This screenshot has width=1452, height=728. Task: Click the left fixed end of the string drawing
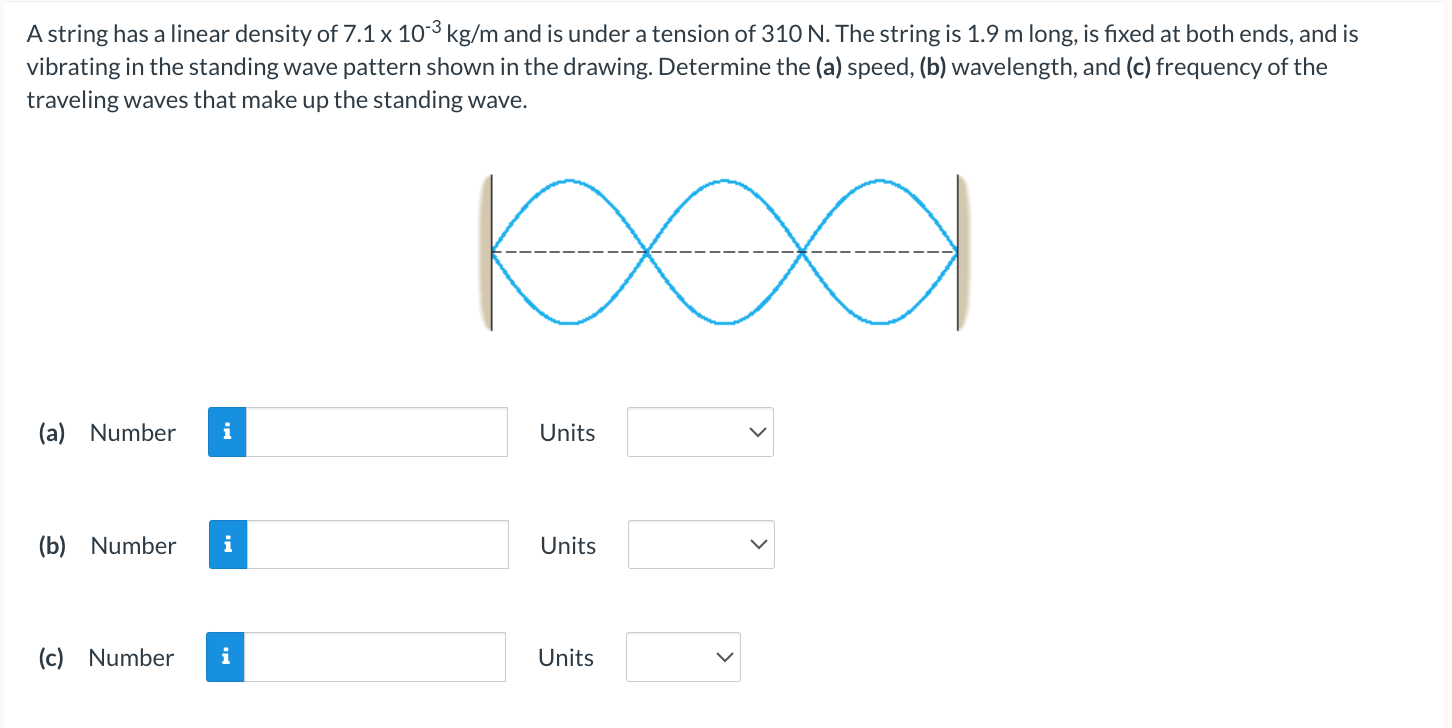492,250
